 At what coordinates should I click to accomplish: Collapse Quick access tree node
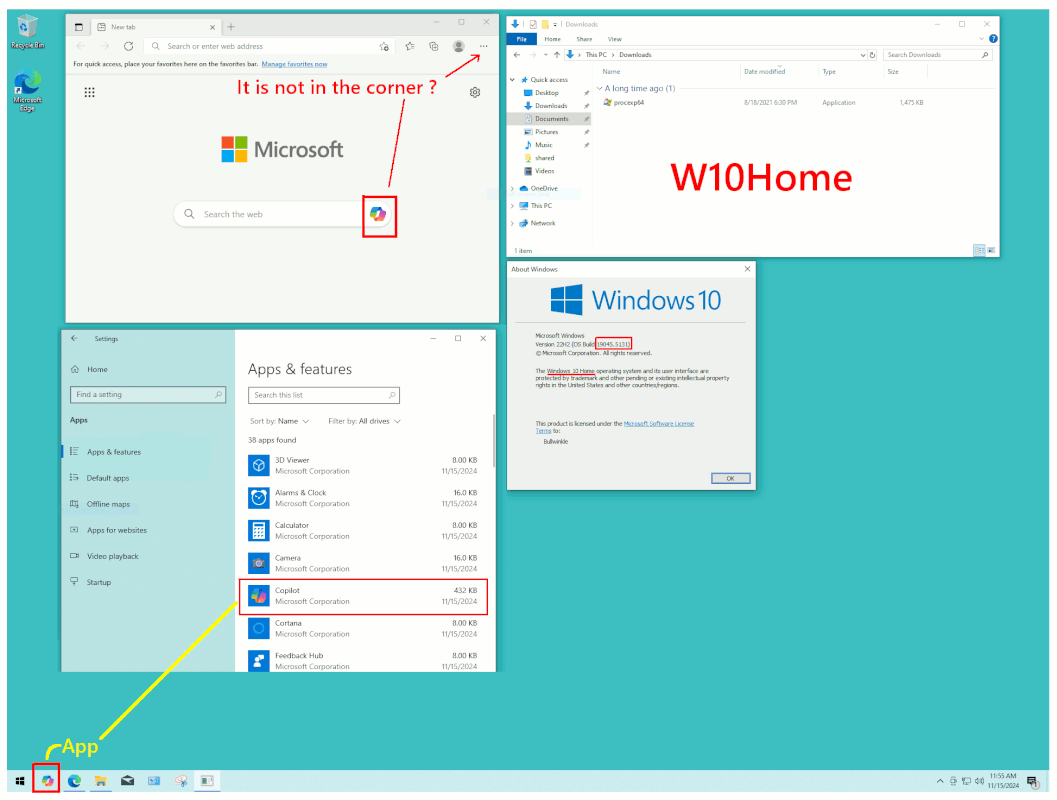(512, 80)
